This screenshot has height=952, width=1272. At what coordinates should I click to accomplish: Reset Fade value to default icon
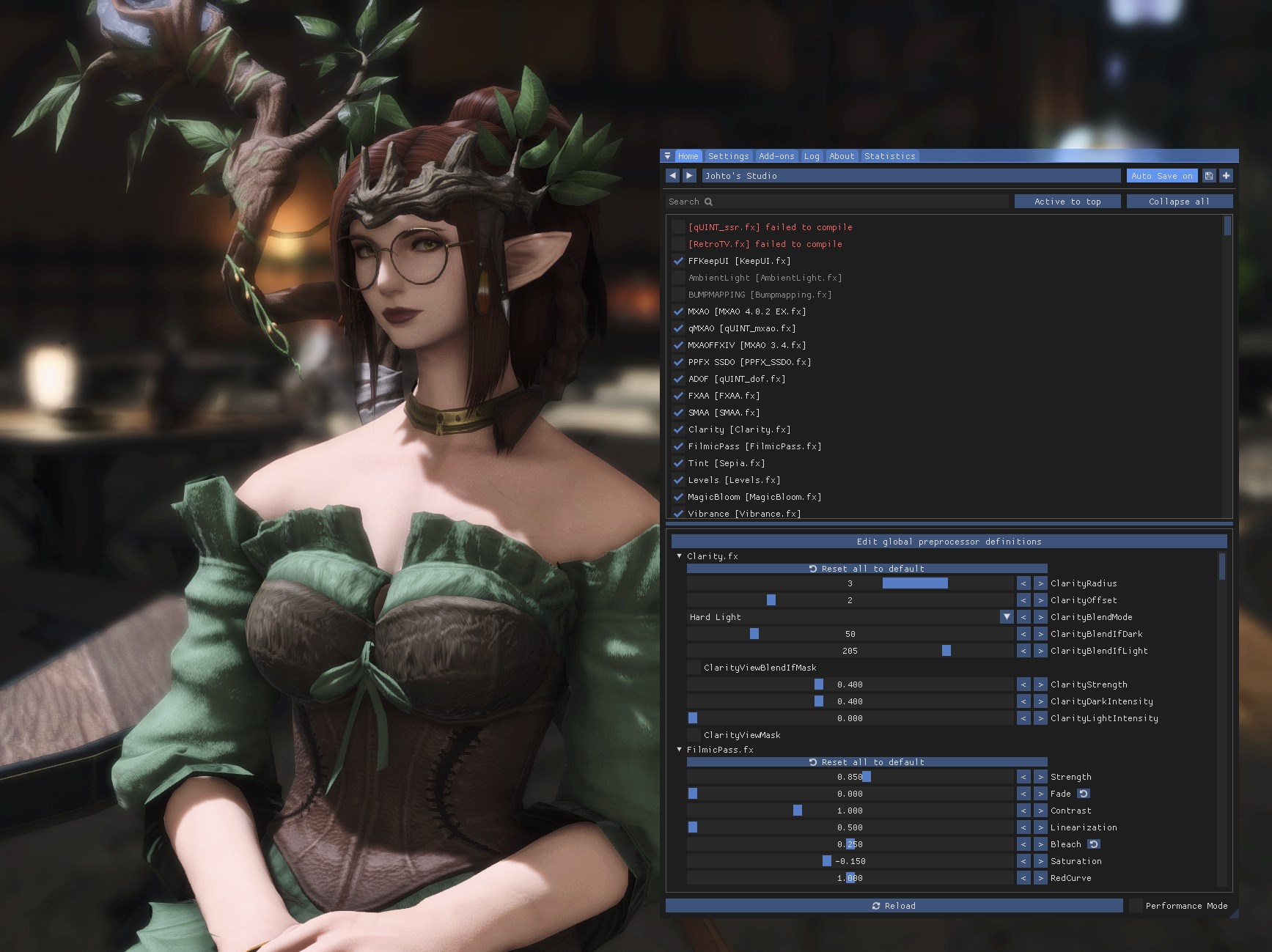click(1084, 794)
